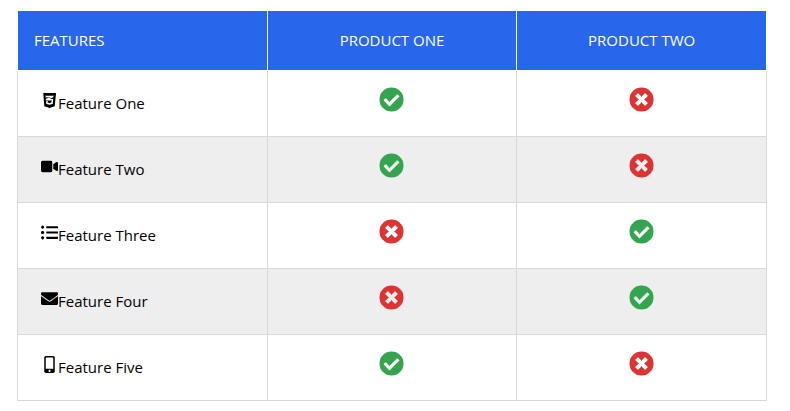Click green check for Feature Three, Product Two
The width and height of the screenshot is (790, 411).
pos(641,232)
